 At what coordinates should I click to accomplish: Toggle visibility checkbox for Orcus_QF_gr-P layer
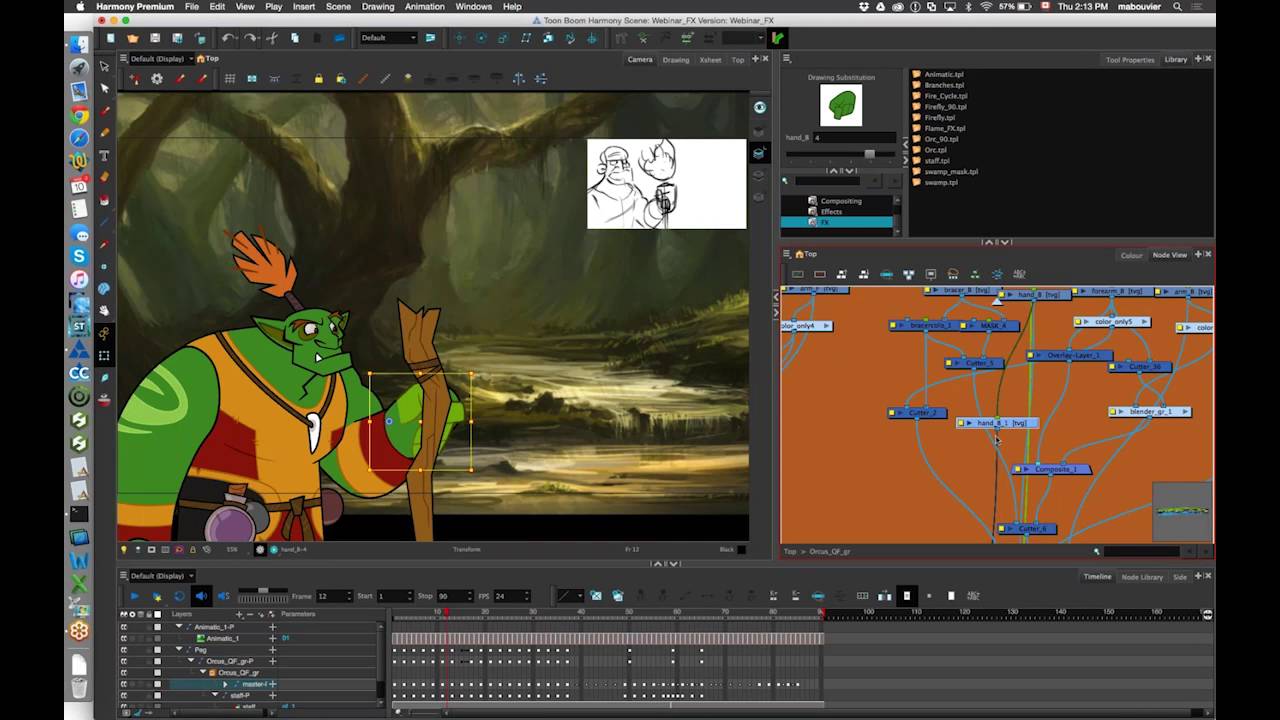click(124, 661)
